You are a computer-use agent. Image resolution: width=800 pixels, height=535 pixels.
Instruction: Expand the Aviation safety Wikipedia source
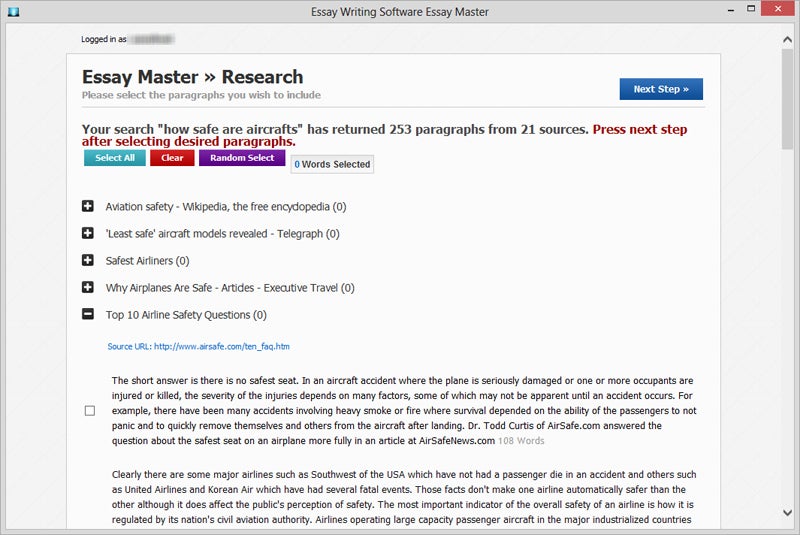(x=88, y=206)
